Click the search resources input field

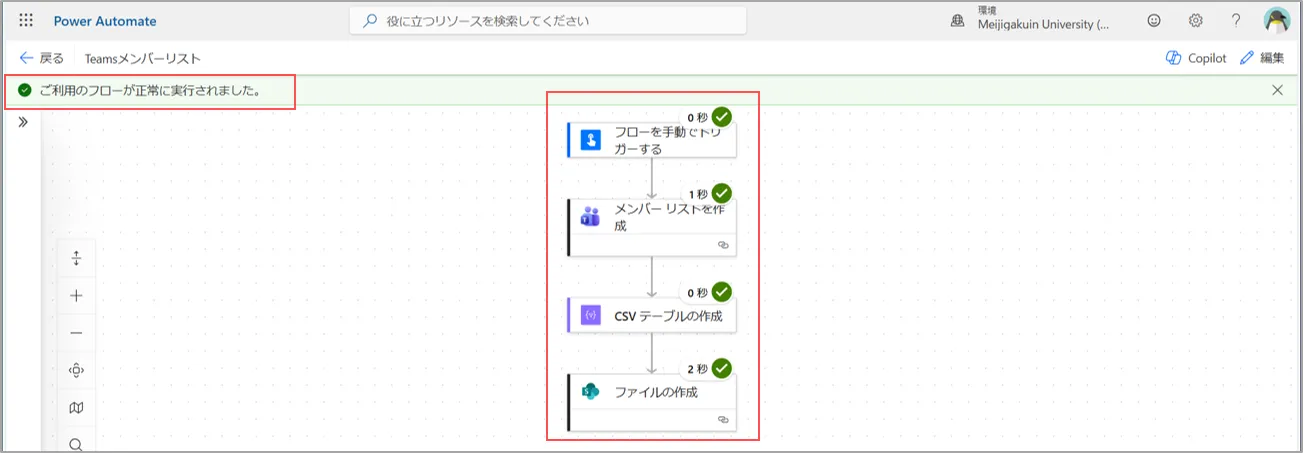click(548, 21)
